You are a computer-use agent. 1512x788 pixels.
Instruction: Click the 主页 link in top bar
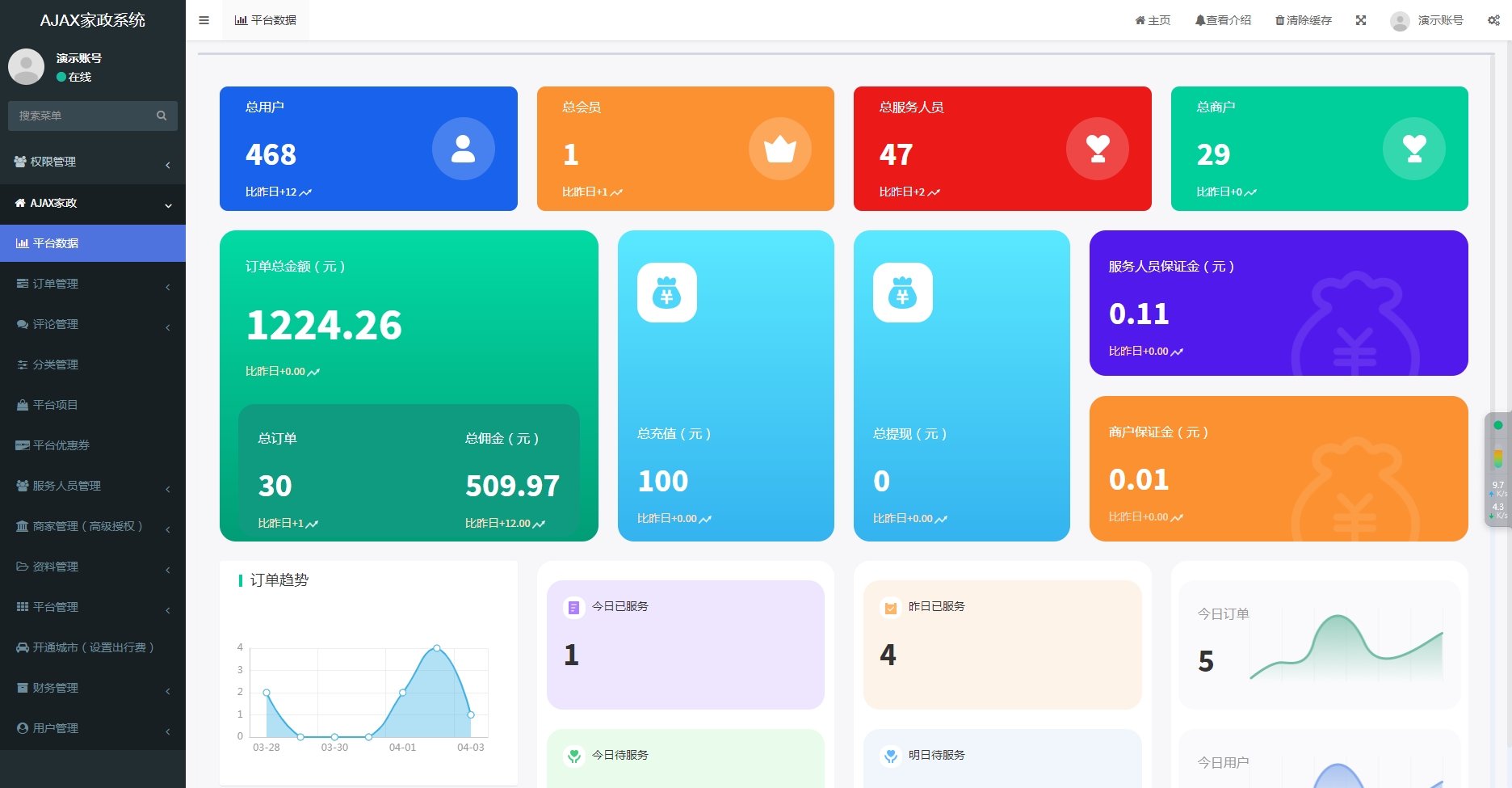[1153, 20]
